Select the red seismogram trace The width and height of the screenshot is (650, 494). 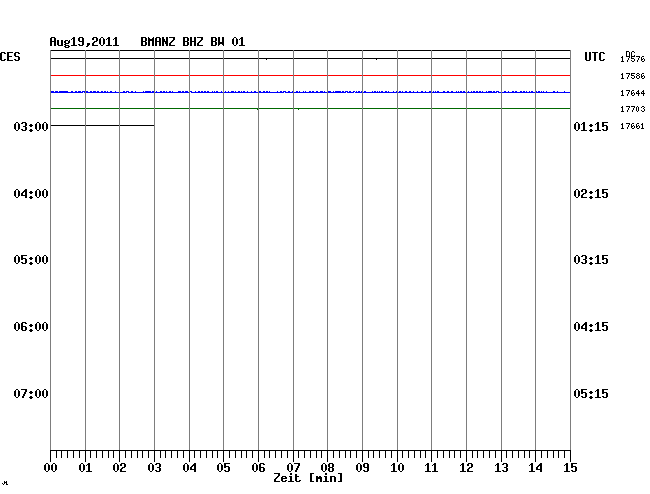click(x=310, y=75)
